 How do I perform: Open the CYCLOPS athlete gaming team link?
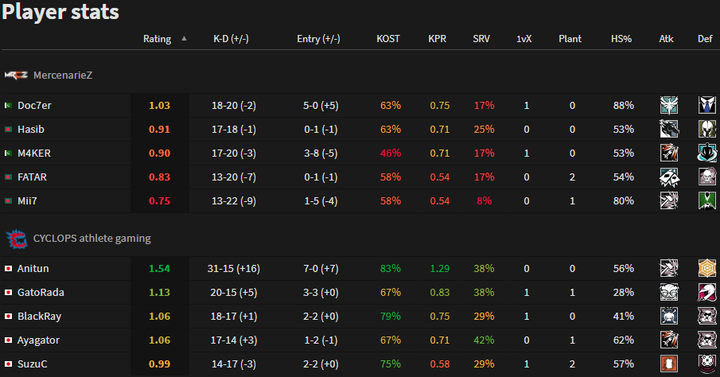click(x=92, y=238)
